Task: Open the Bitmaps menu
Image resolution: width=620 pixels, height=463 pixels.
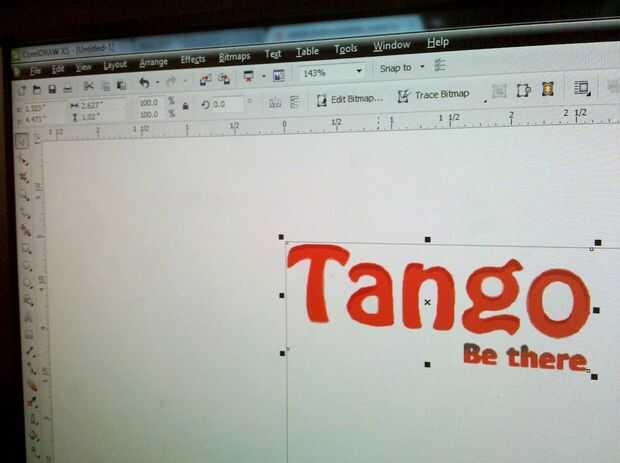Action: pos(234,57)
